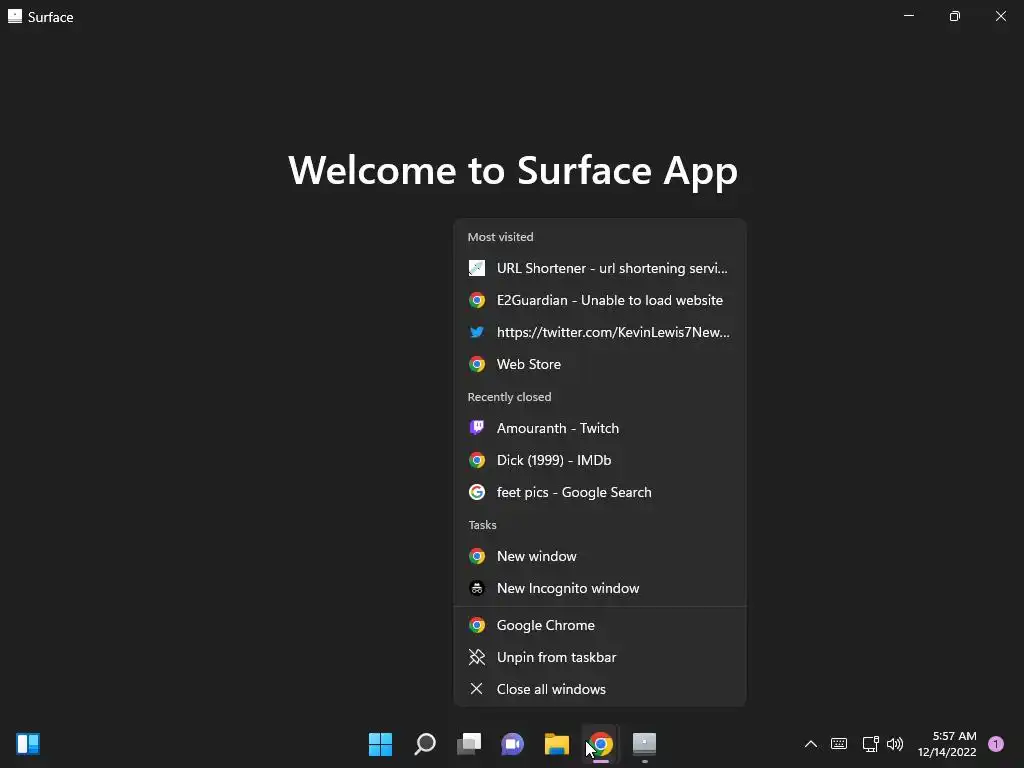The image size is (1024, 768).
Task: Click the Most visited section label
Action: click(500, 237)
